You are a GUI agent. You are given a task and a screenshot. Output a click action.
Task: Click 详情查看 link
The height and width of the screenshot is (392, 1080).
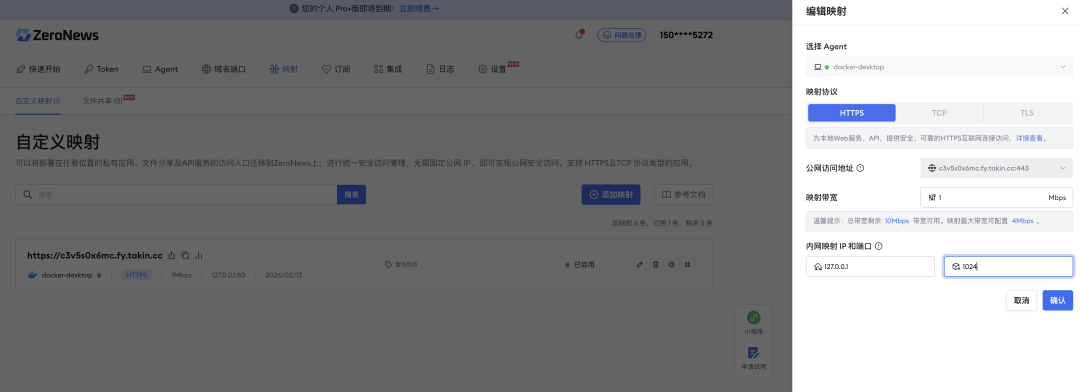(x=1031, y=138)
